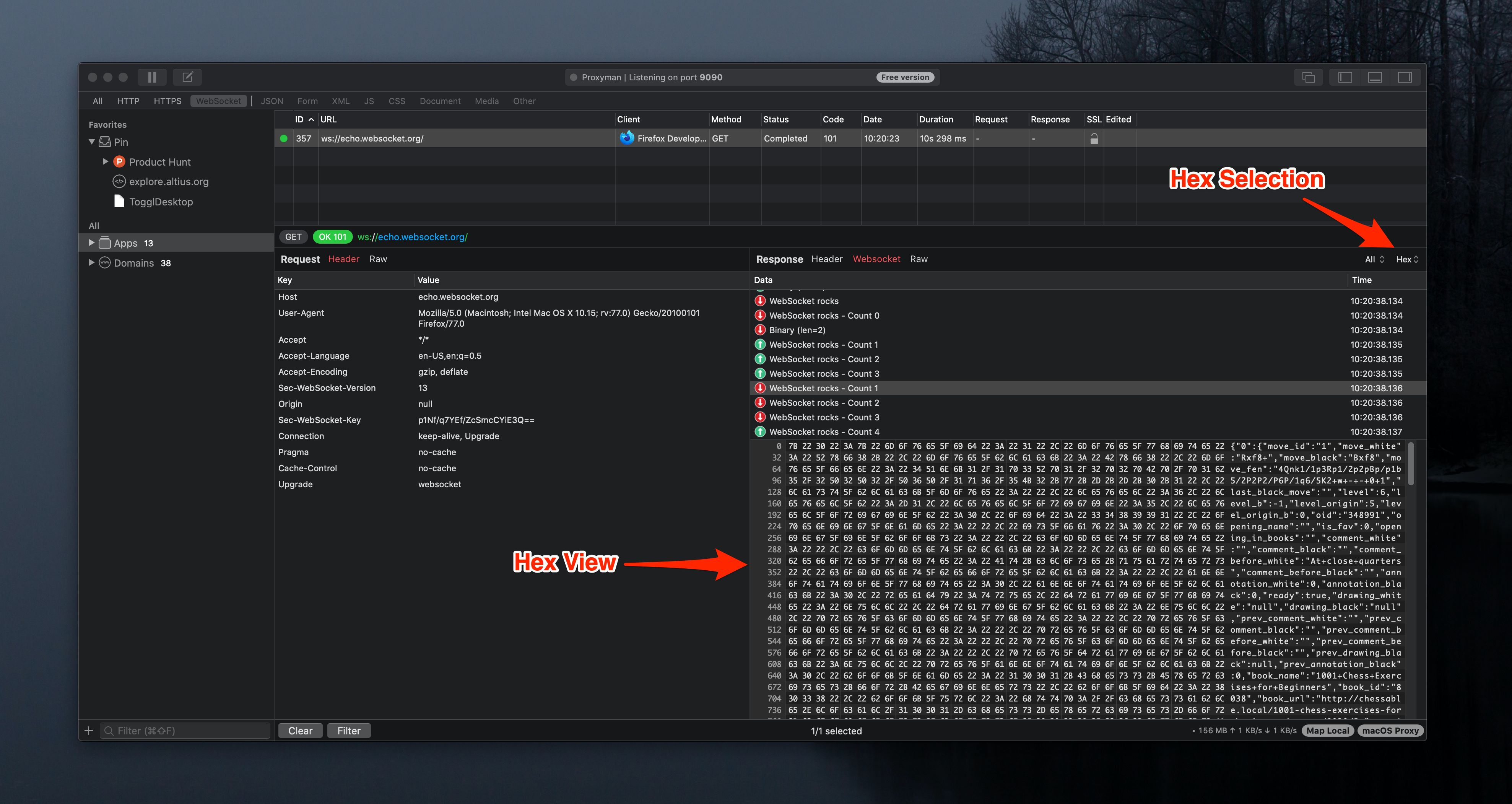Toggle the left sidebar panel icon

(x=1345, y=77)
